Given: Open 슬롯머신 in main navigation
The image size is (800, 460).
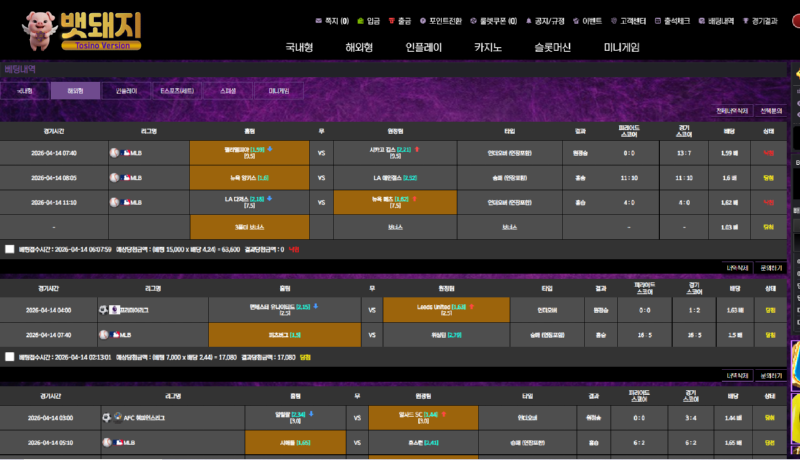Looking at the screenshot, I should pos(553,47).
